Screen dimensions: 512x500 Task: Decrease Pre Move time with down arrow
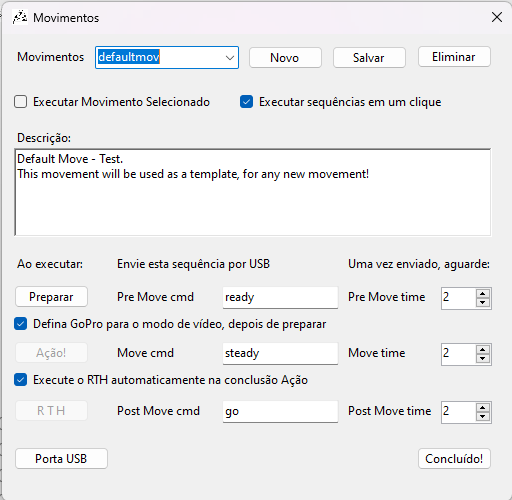click(483, 303)
